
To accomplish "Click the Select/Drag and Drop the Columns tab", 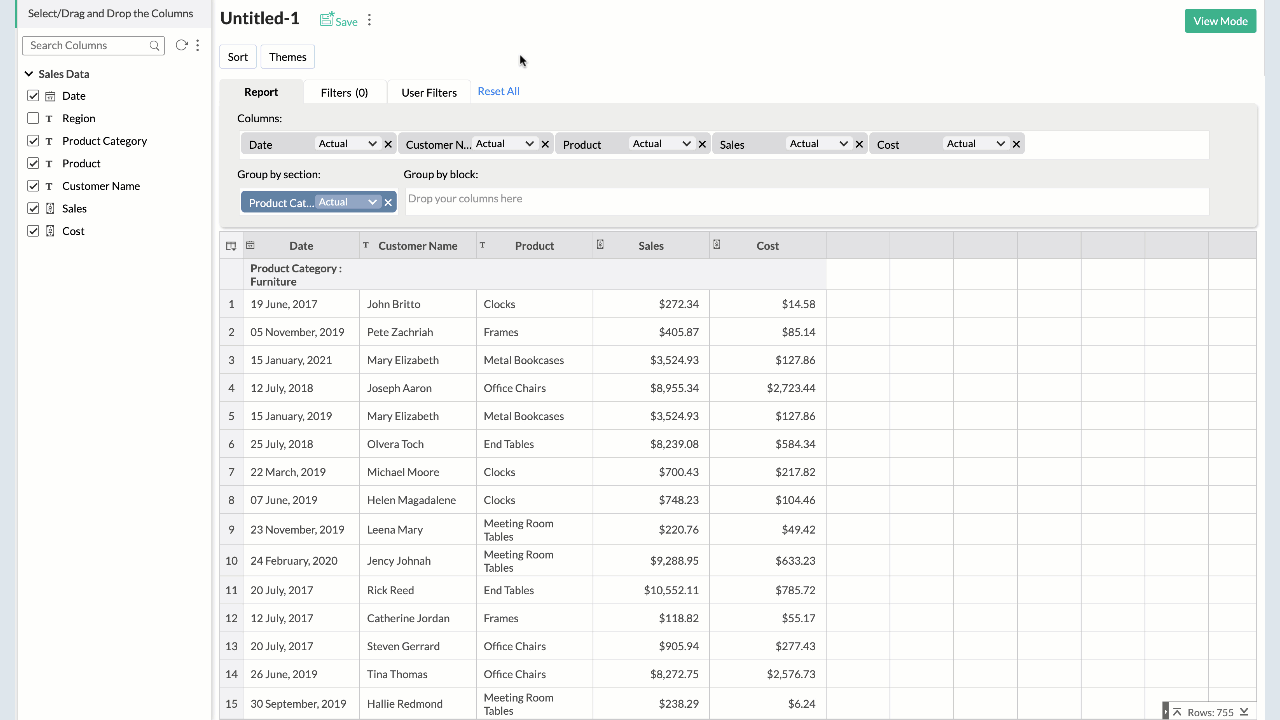I will click(x=111, y=13).
